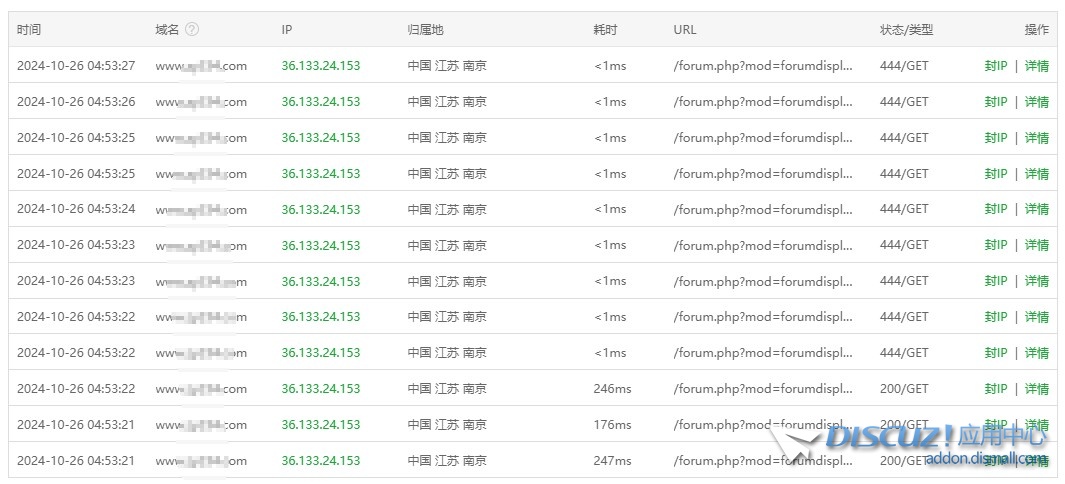The image size is (1065, 484).
Task: Click the 归属地 column header
Action: click(x=425, y=30)
